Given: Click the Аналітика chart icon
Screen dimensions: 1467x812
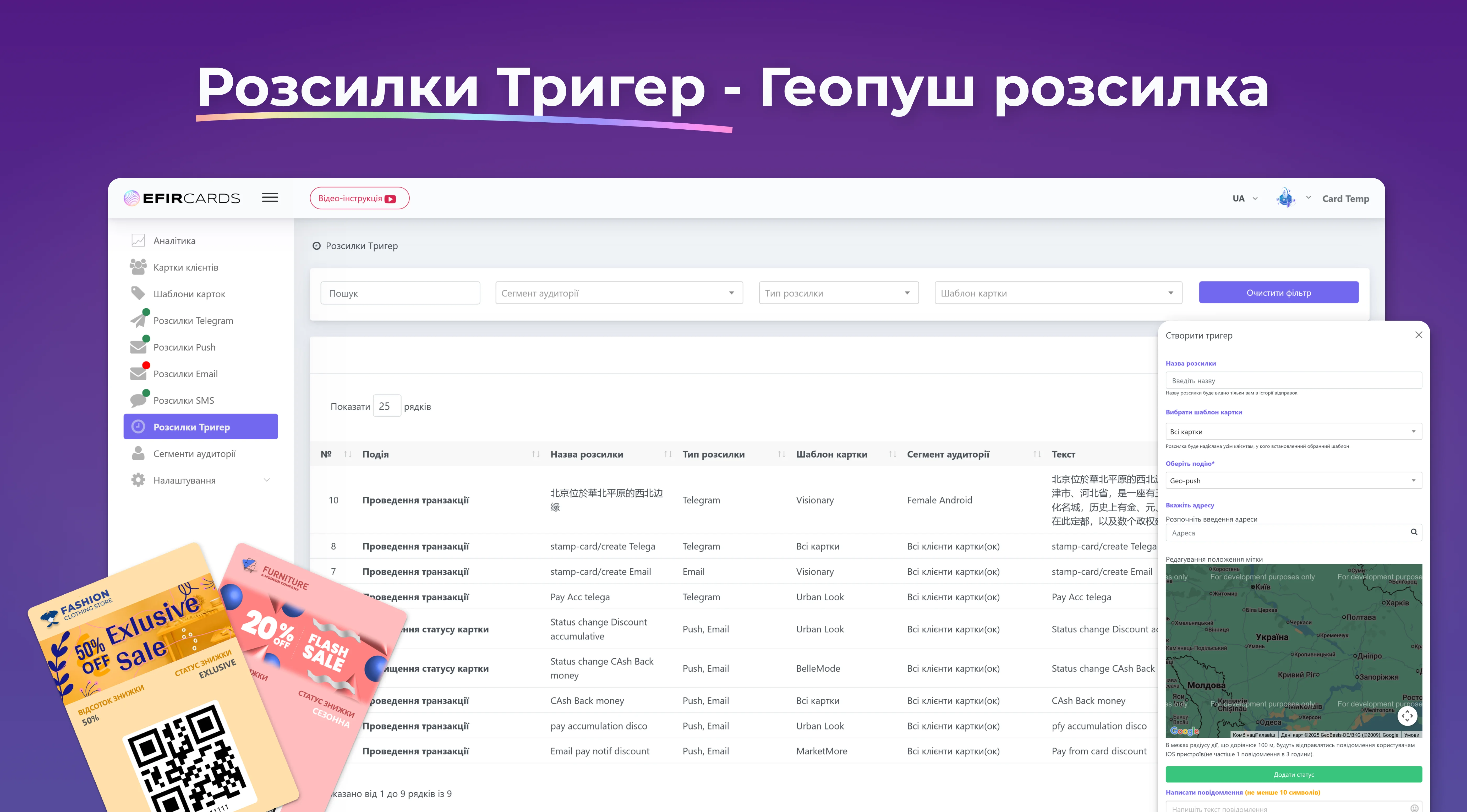Looking at the screenshot, I should [138, 240].
